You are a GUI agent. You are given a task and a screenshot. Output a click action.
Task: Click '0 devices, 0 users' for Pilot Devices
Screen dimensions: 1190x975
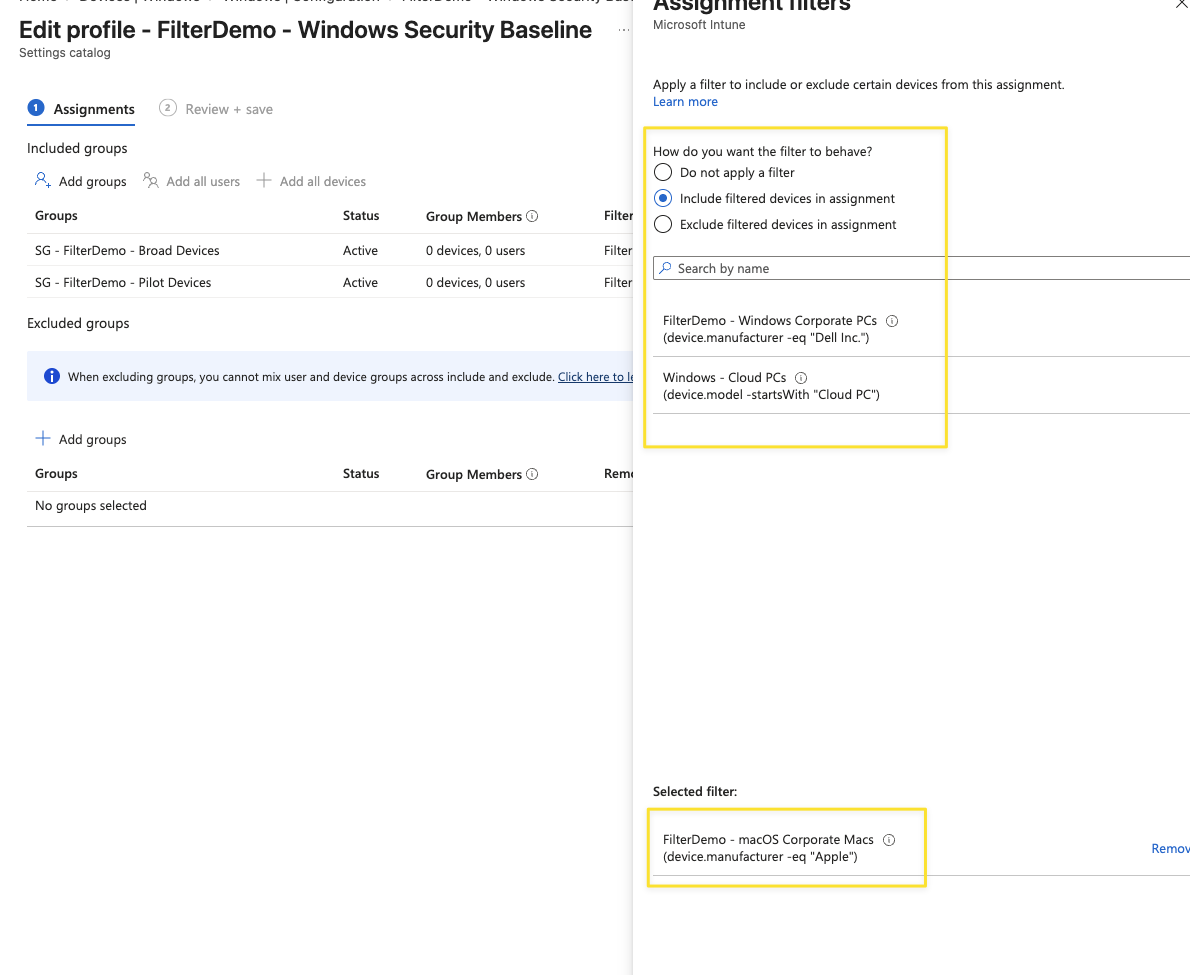(475, 282)
